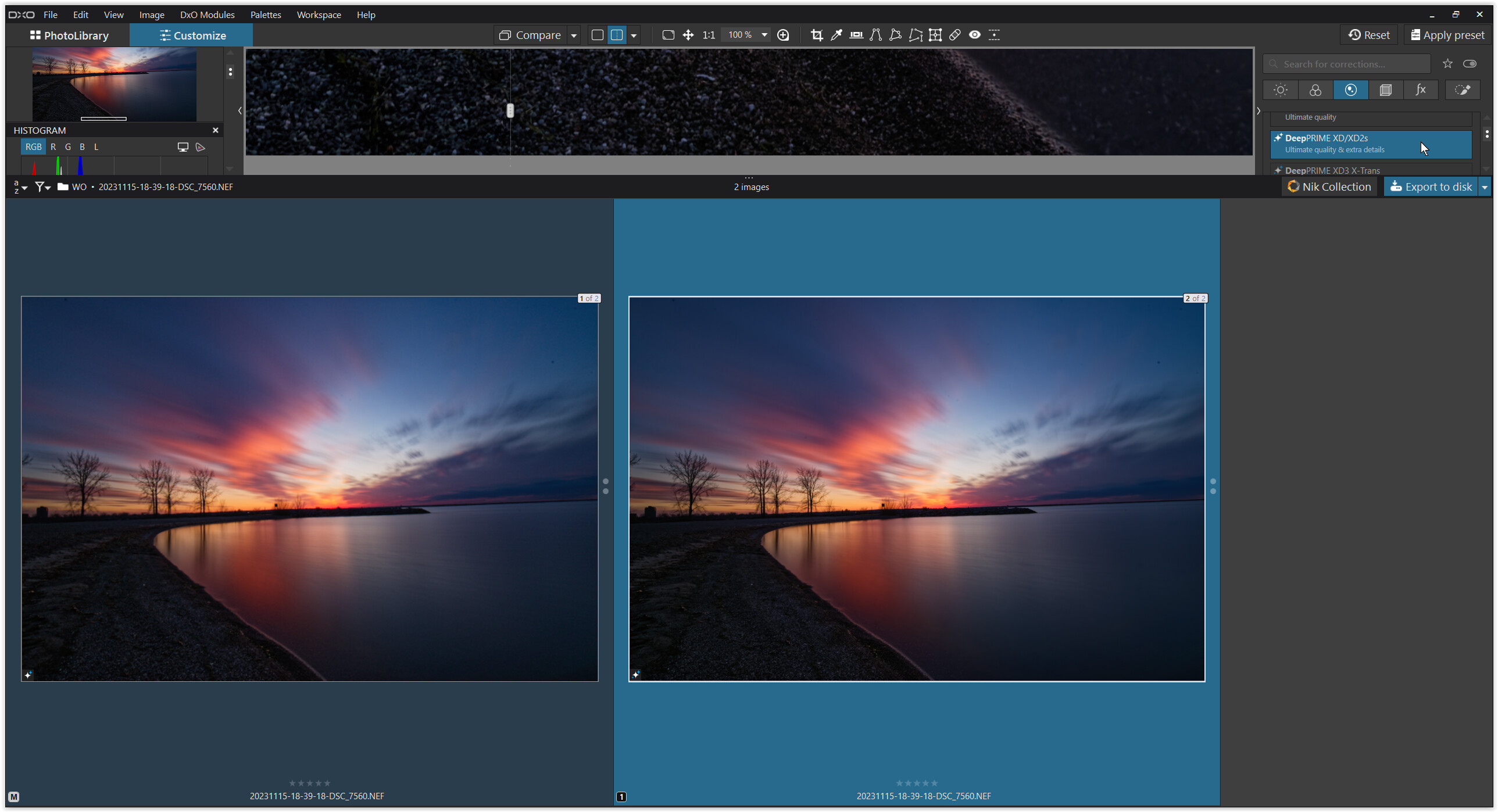Open the Light corrections palette tab
The image size is (1498, 812).
[x=1280, y=90]
